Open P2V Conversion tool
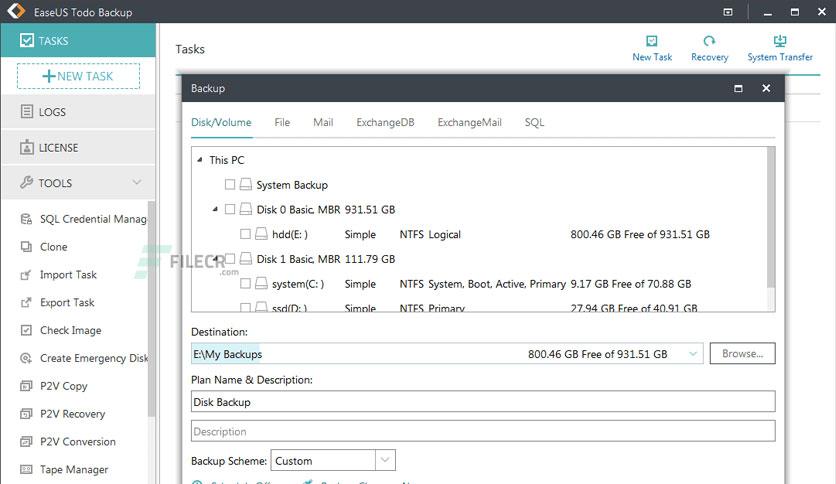836x484 pixels. (x=68, y=441)
